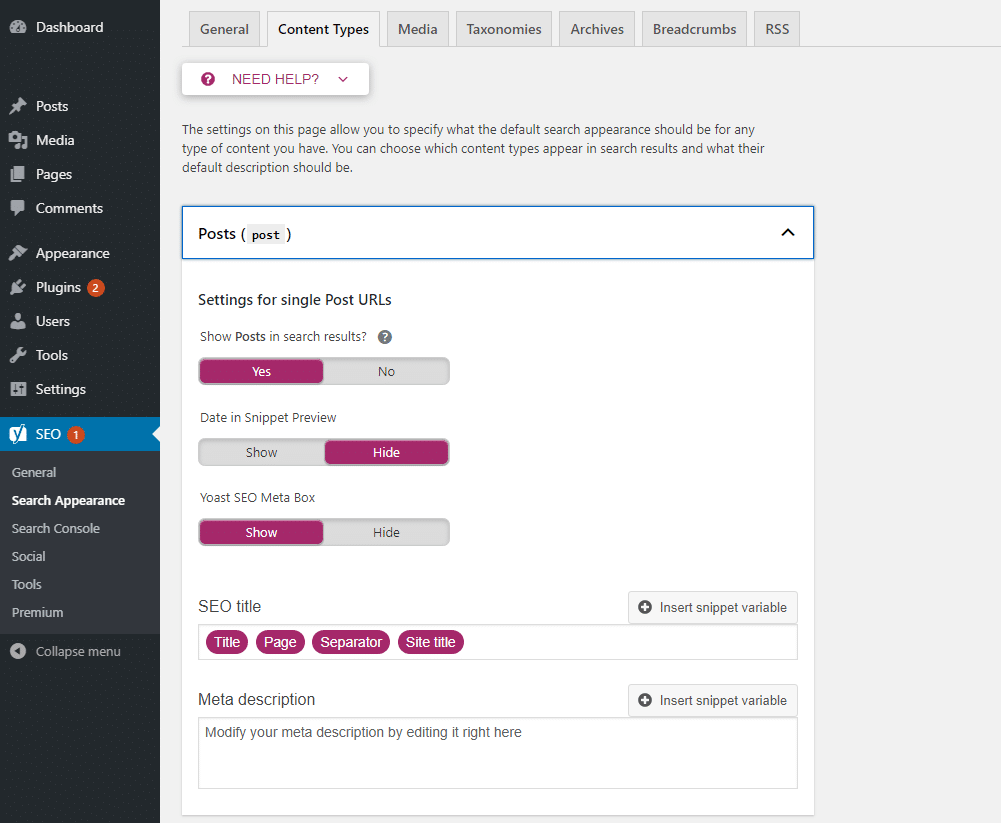This screenshot has width=1001, height=823.
Task: Click the help question mark beside search results
Action: coord(385,337)
